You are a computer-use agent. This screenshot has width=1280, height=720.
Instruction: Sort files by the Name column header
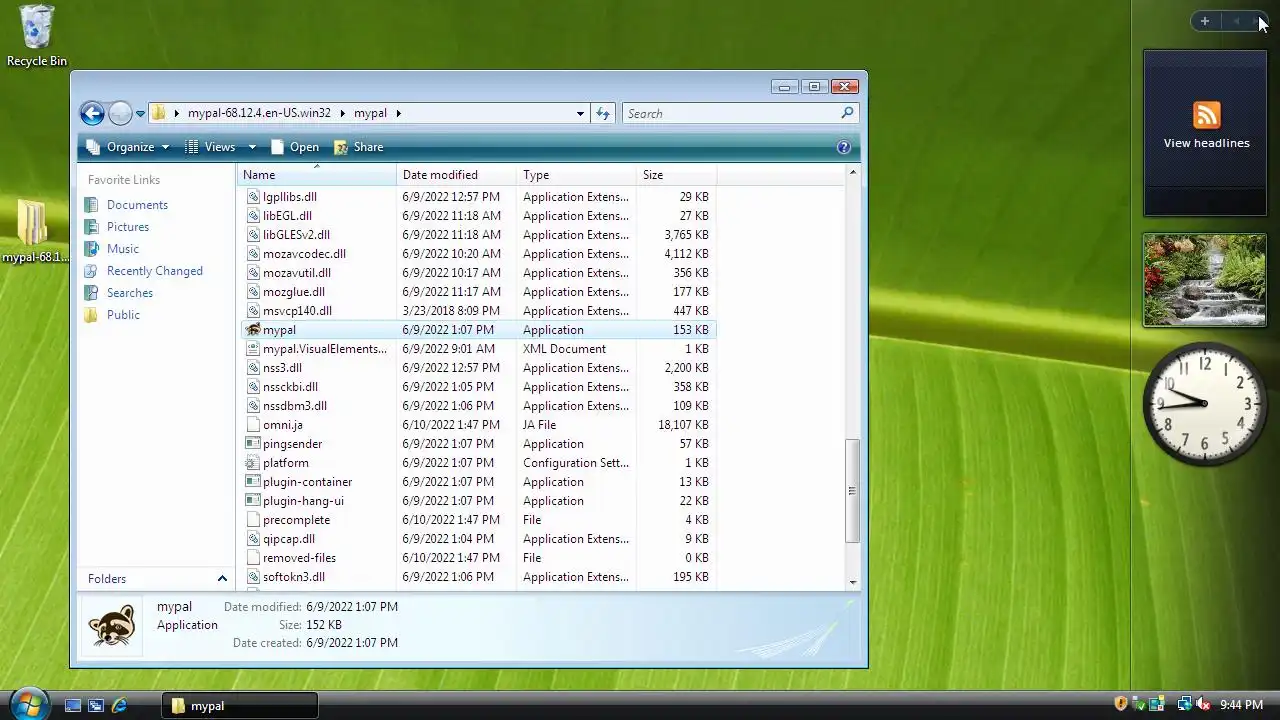316,175
